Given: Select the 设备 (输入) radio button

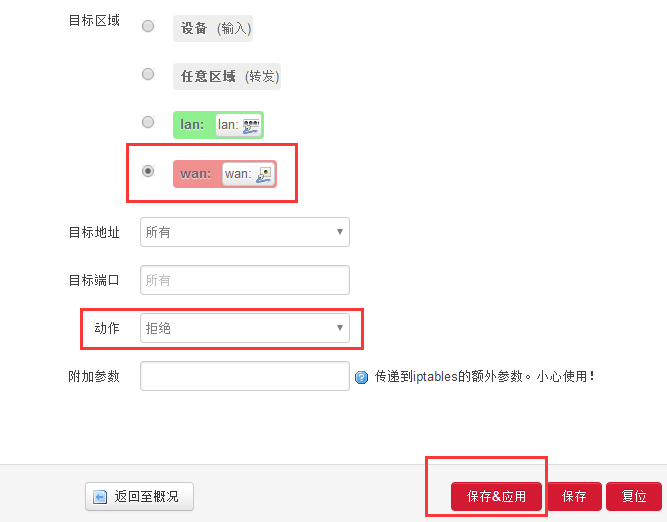Looking at the screenshot, I should pyautogui.click(x=148, y=27).
